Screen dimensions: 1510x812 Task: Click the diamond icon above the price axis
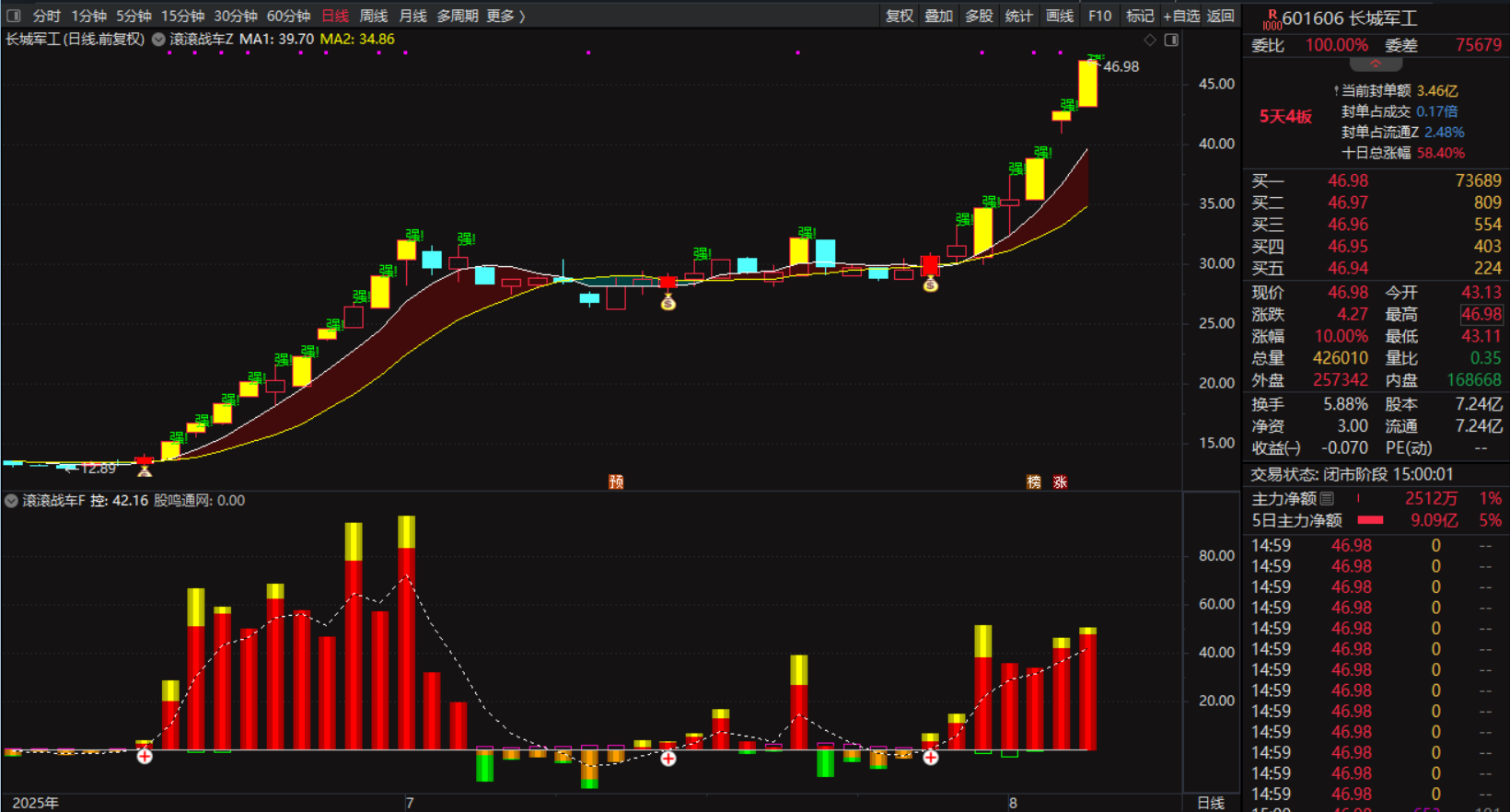click(1149, 40)
